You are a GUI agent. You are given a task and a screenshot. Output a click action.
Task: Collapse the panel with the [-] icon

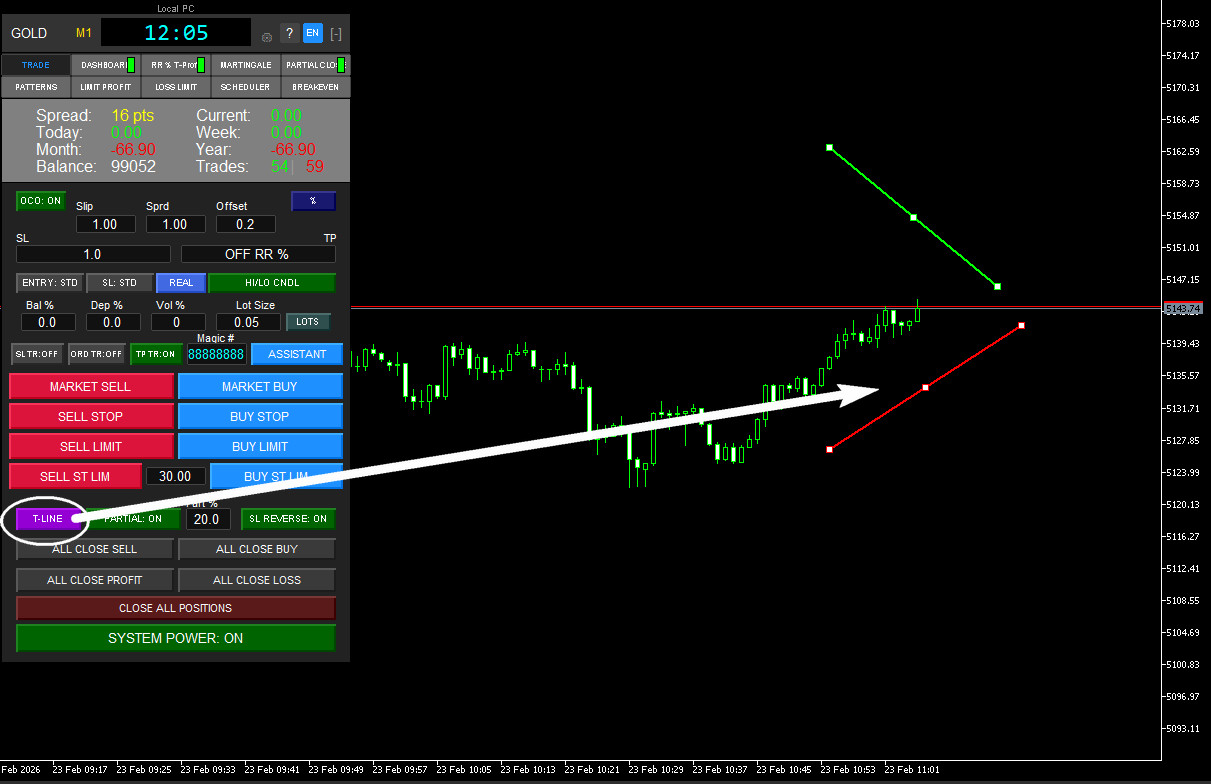tap(336, 34)
